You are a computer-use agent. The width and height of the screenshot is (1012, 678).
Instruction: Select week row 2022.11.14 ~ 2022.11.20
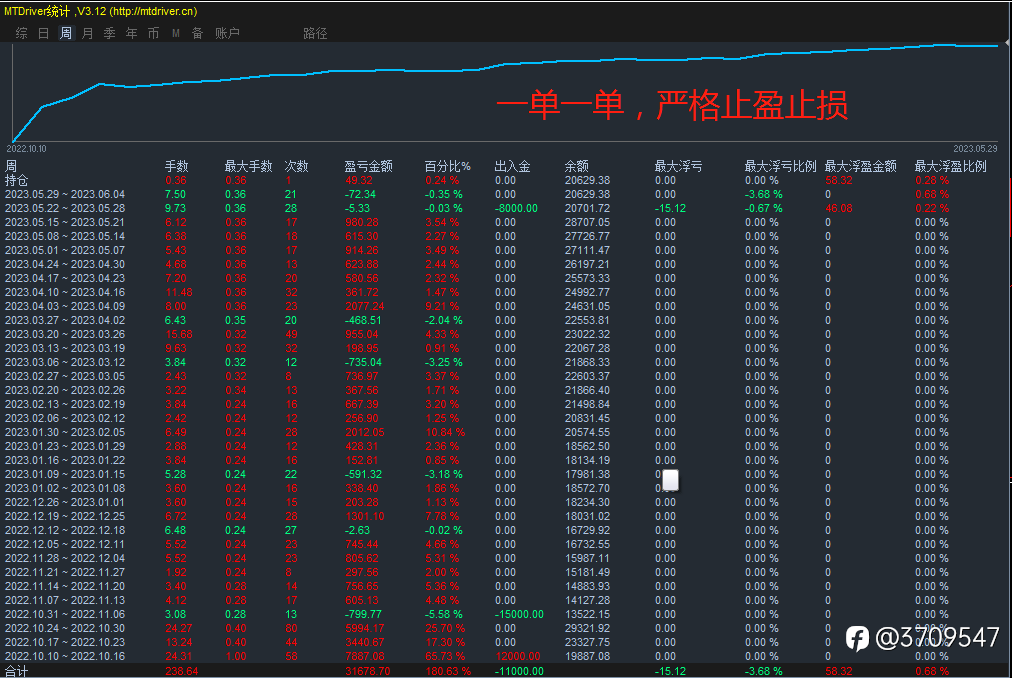point(506,586)
